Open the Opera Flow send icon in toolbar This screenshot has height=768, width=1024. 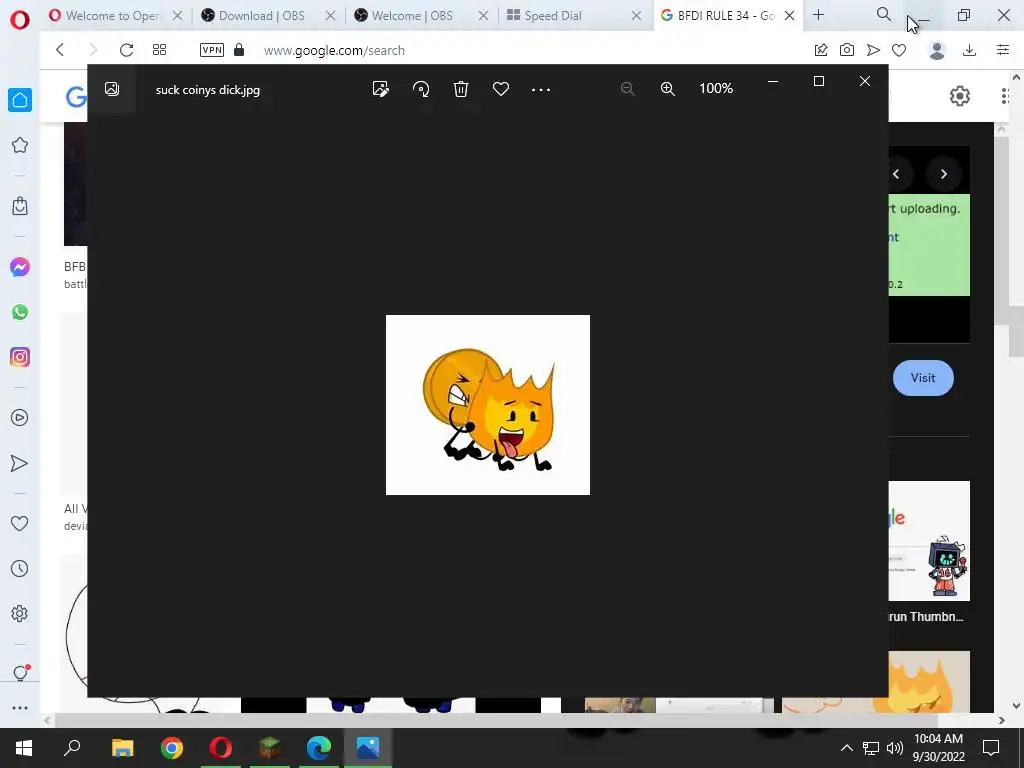[873, 50]
